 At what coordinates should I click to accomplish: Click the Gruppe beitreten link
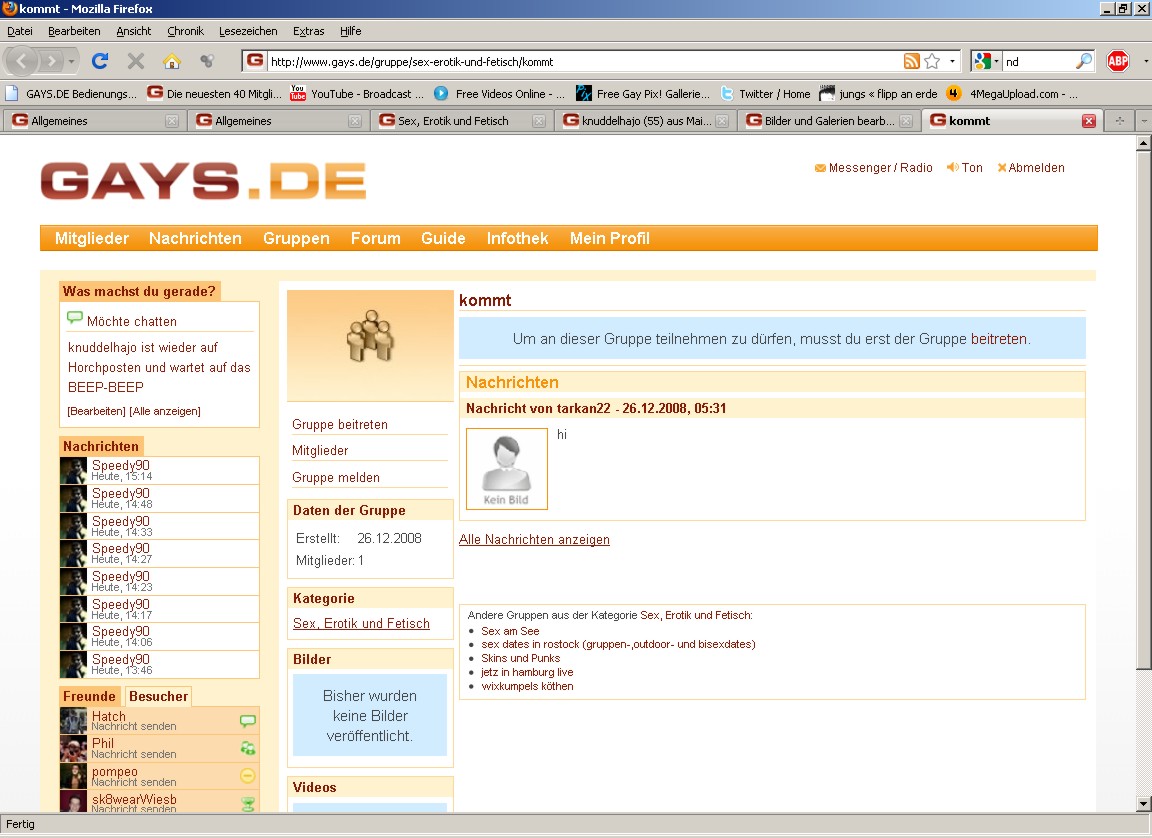coord(340,424)
